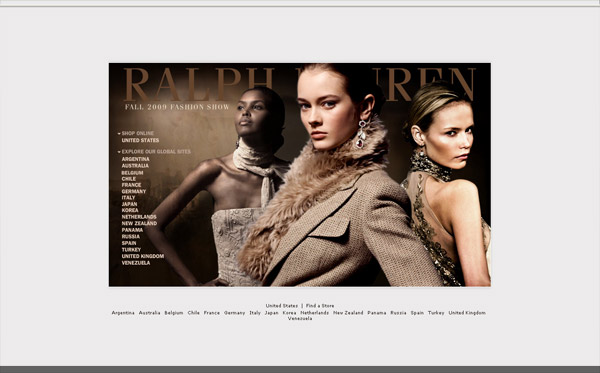Select JAPAN in the image menu
The image size is (600, 373).
tap(129, 204)
